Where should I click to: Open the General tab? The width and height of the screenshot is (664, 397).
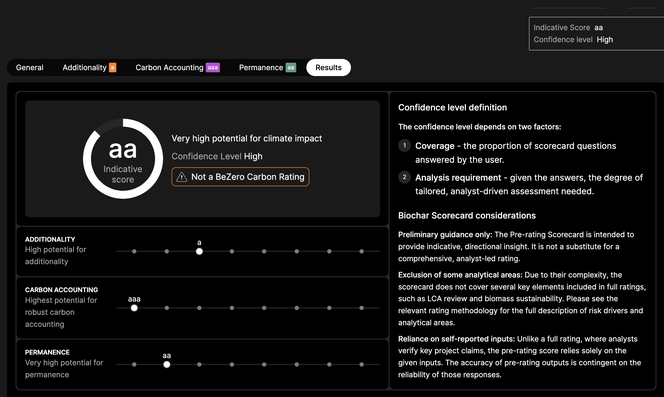click(29, 68)
